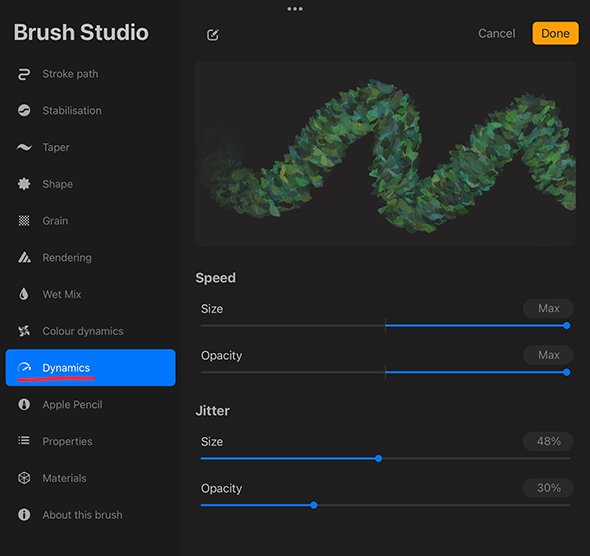Screen dimensions: 590x556
Task: Click the Cancel button
Action: tap(496, 33)
